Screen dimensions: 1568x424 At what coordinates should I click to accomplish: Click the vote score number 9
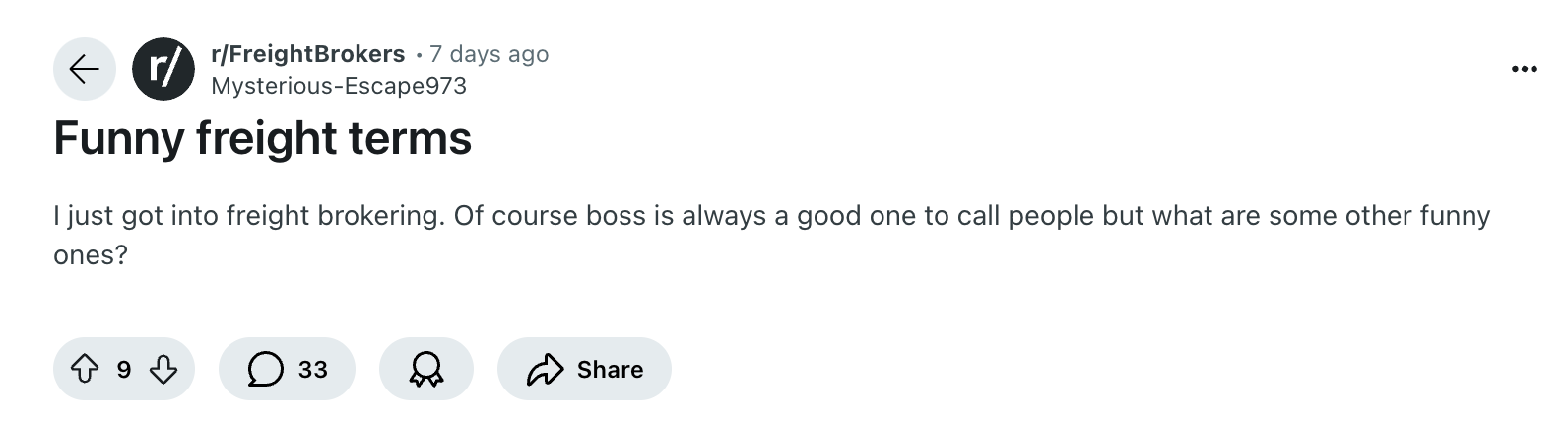click(124, 369)
